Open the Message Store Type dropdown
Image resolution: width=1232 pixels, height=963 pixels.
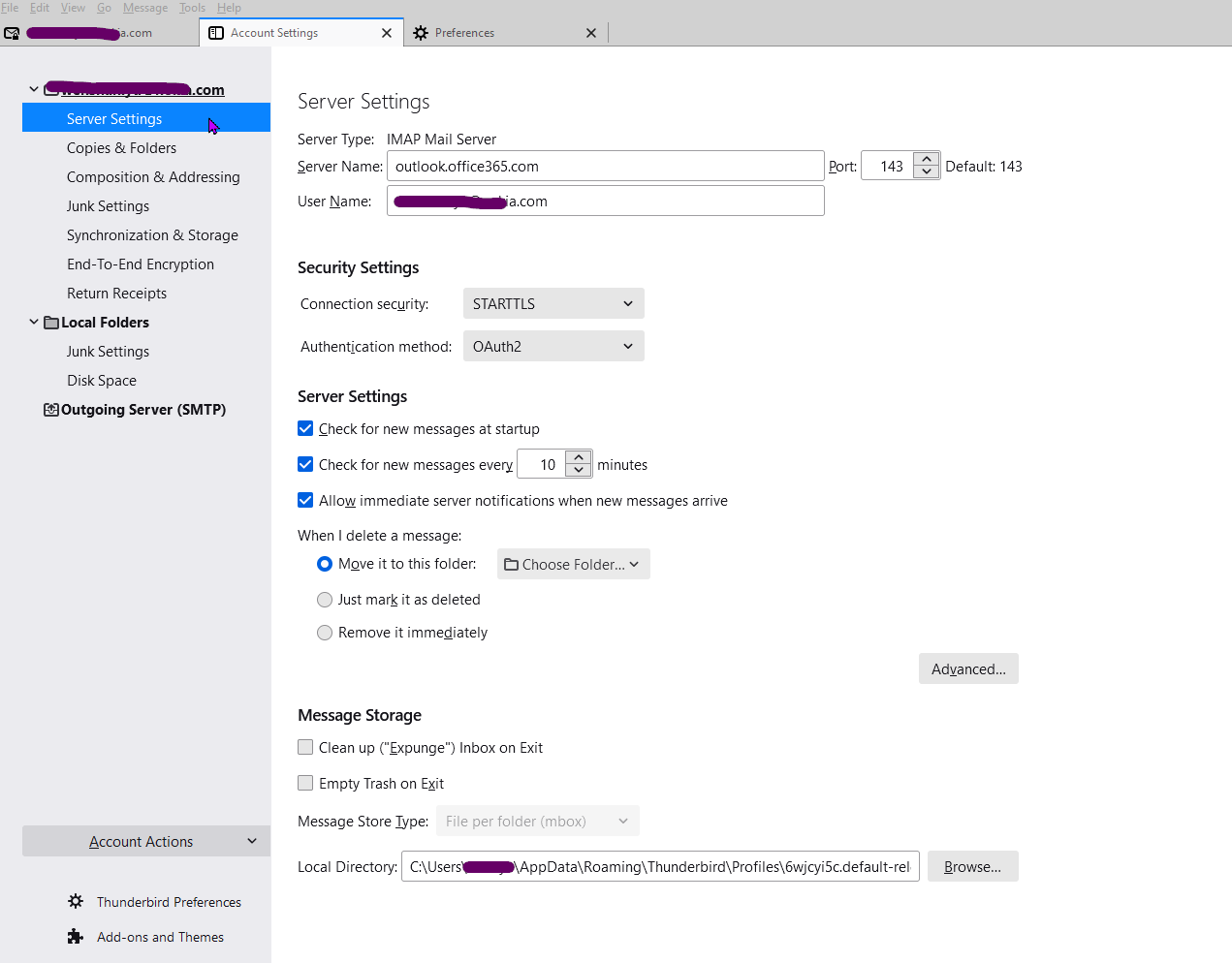tap(538, 821)
